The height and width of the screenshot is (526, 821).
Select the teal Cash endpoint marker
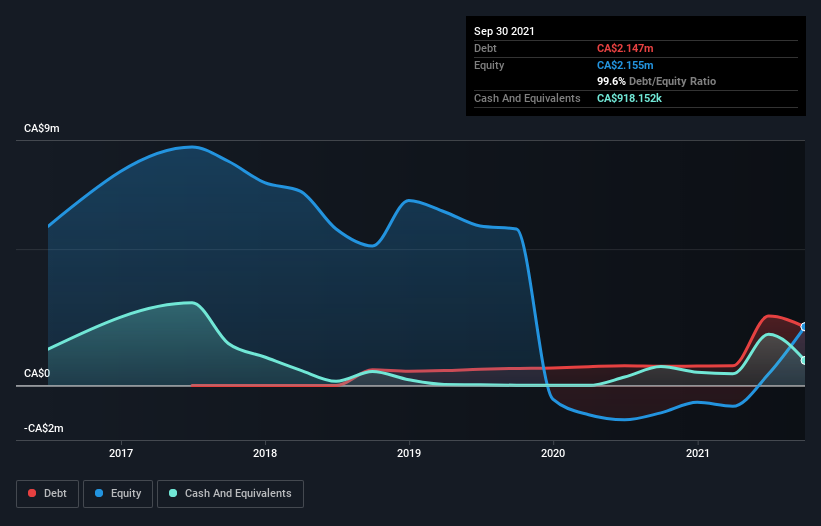point(805,361)
